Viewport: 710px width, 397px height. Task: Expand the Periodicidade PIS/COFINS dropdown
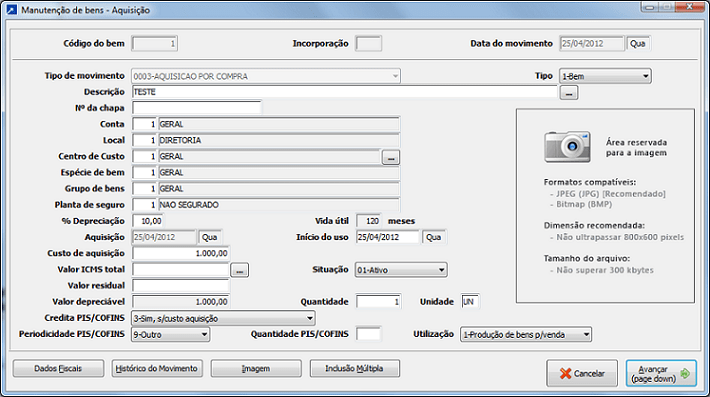(x=170, y=335)
